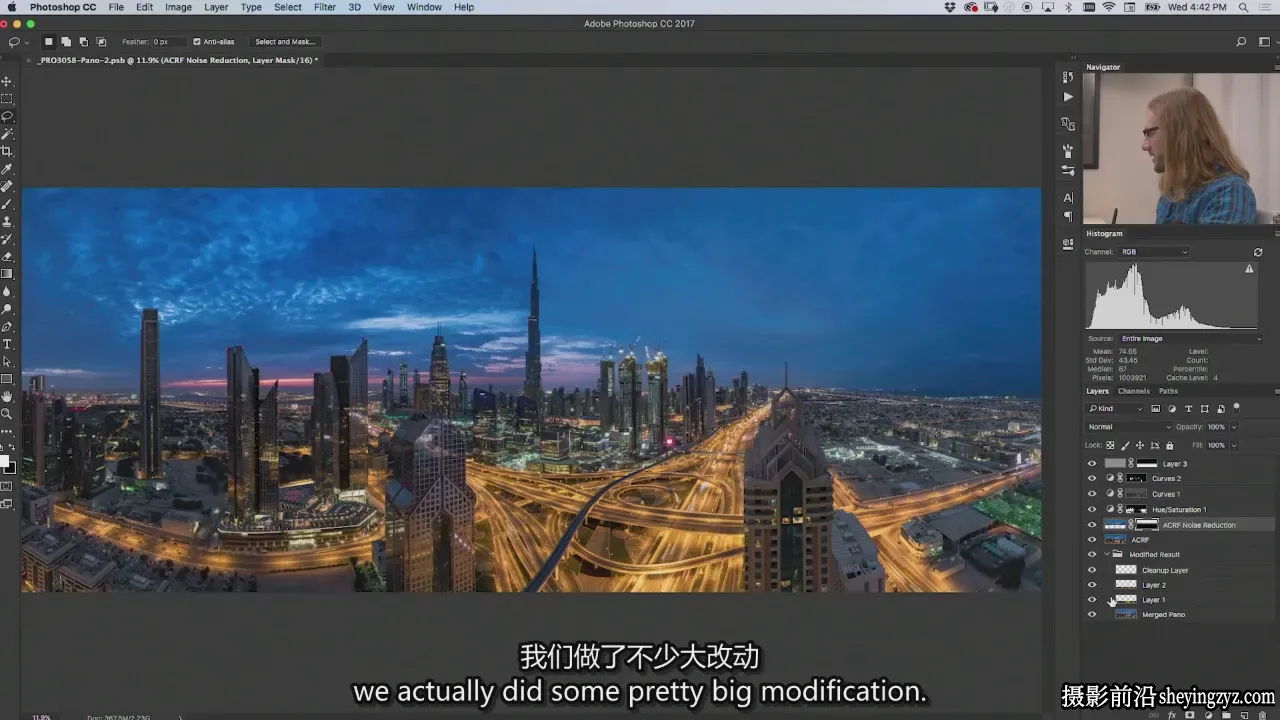Image resolution: width=1280 pixels, height=720 pixels.
Task: Select the Crop tool
Action: point(7,151)
